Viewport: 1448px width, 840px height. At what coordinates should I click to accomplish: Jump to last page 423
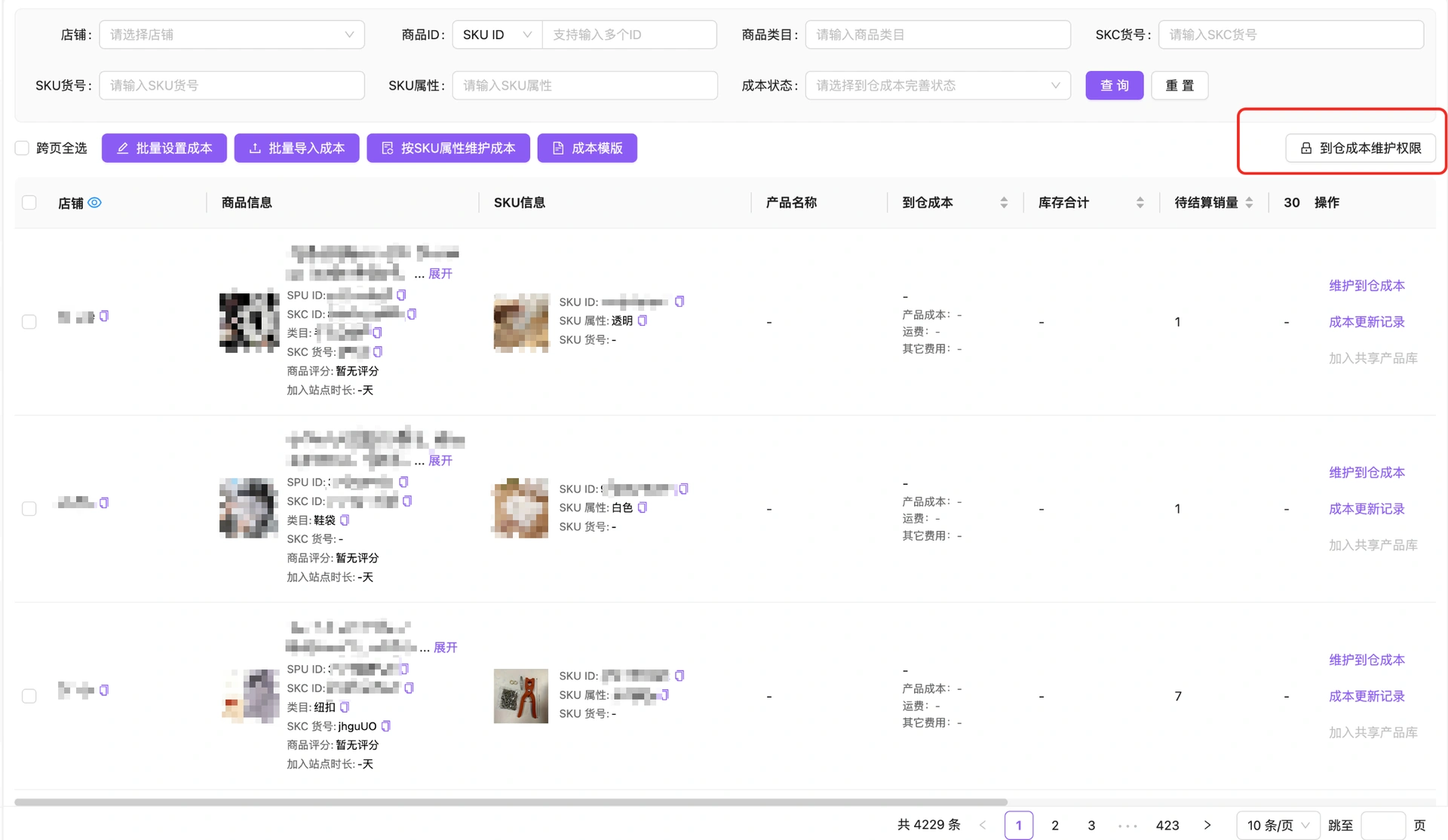[1167, 826]
